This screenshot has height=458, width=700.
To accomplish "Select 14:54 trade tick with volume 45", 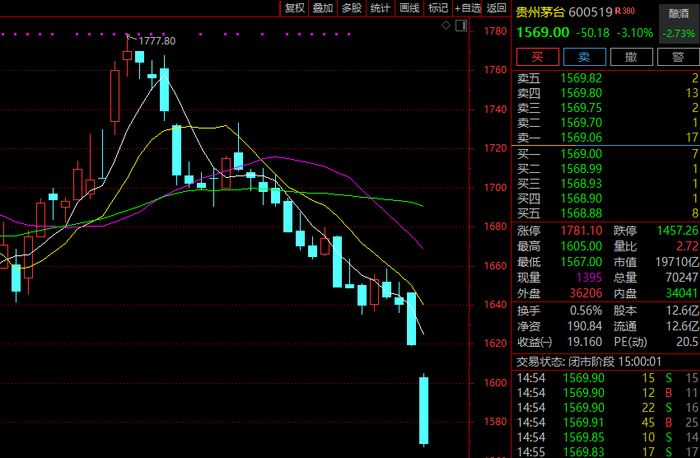I will (x=608, y=422).
